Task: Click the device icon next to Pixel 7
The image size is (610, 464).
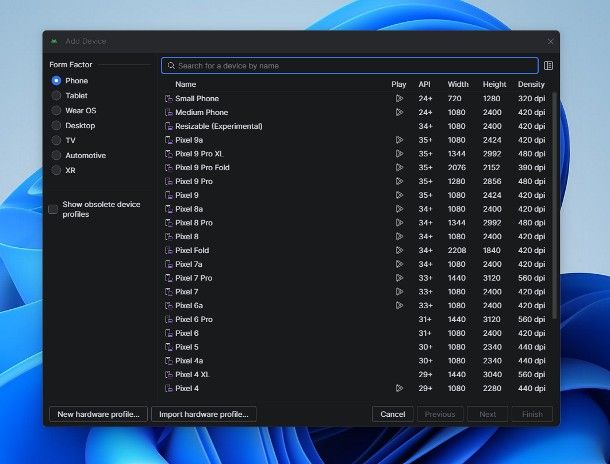Action: [168, 292]
